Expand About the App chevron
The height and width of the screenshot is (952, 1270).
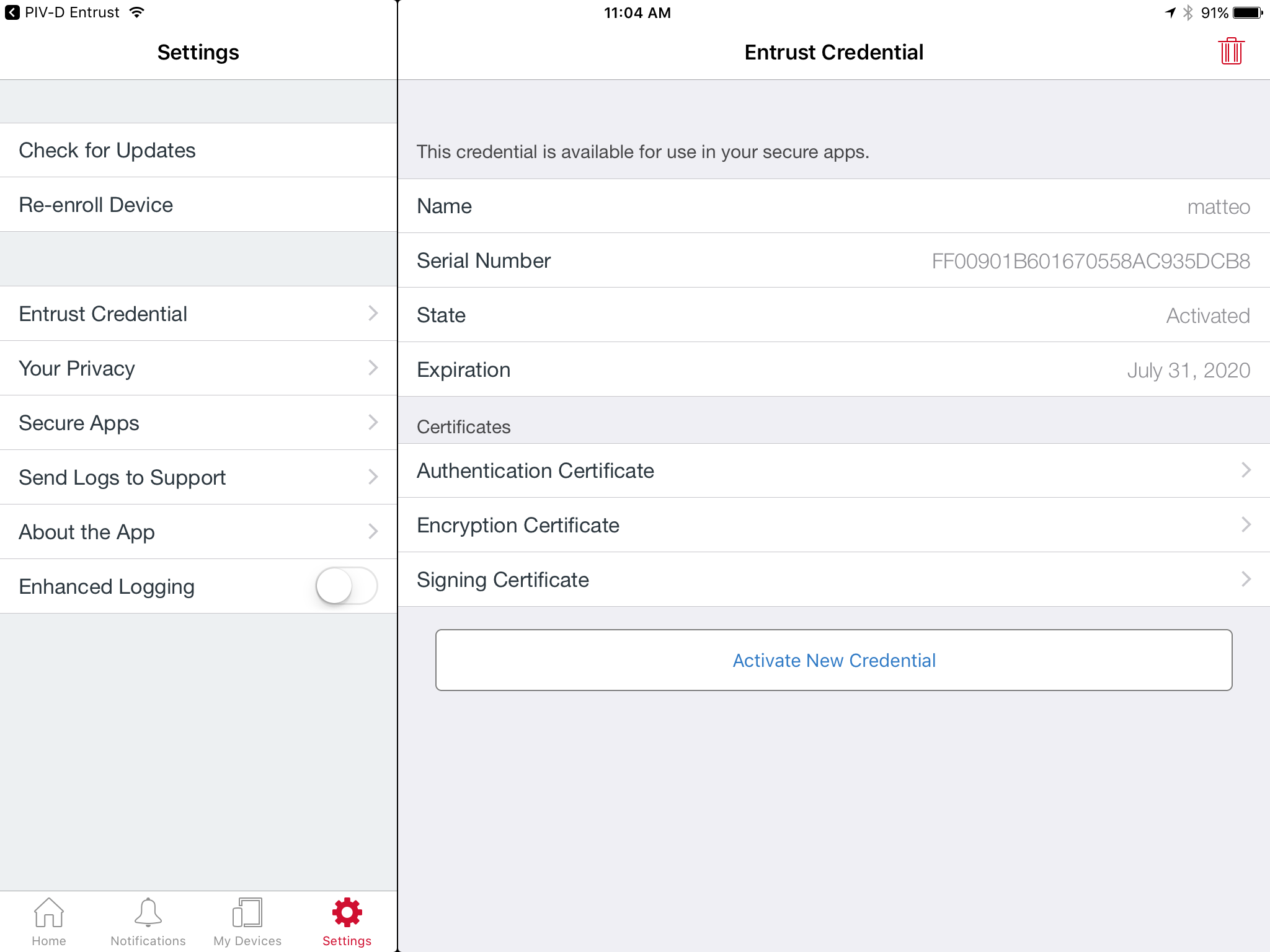373,531
